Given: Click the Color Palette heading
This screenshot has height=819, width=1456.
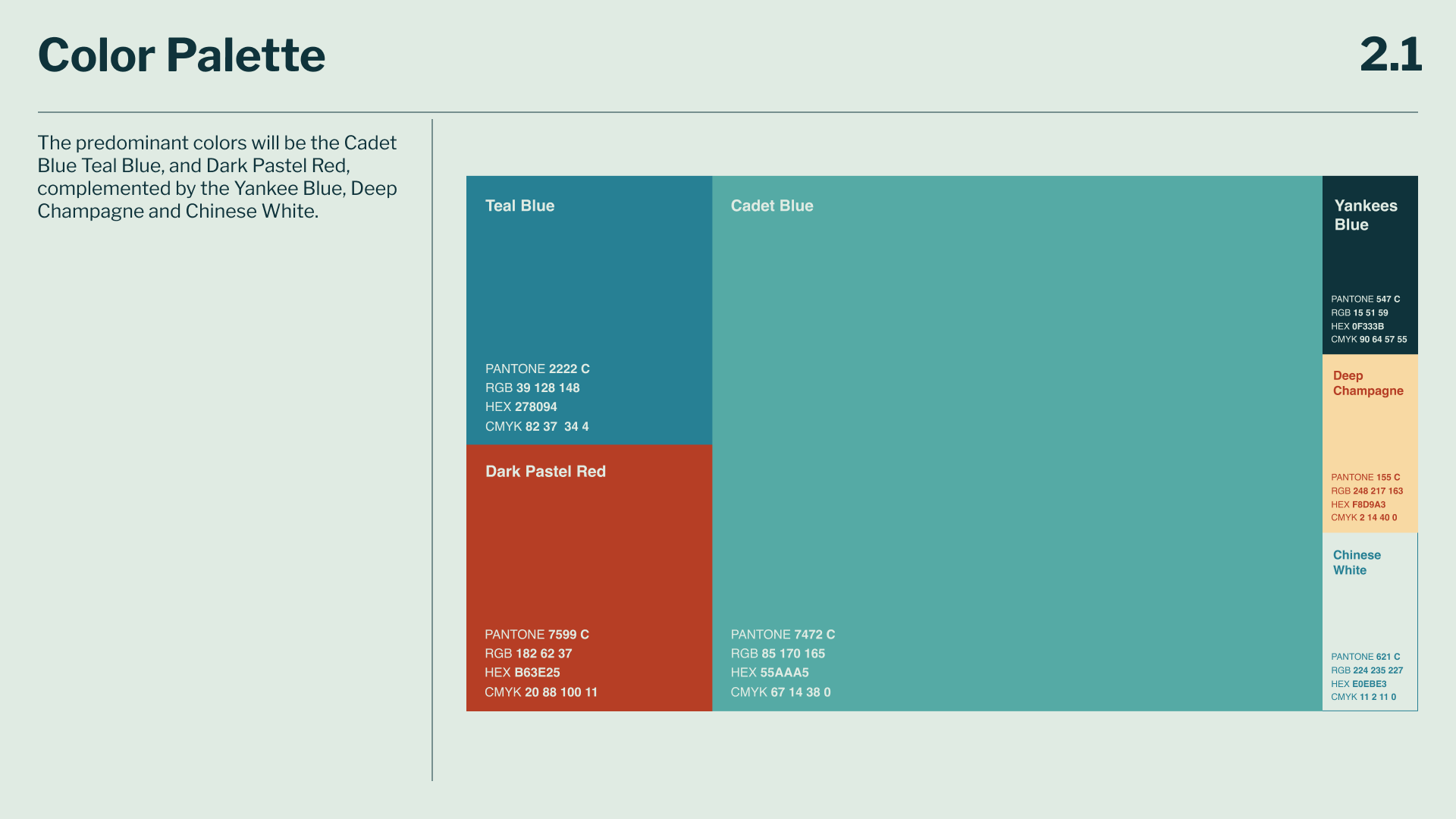Looking at the screenshot, I should pyautogui.click(x=181, y=55).
